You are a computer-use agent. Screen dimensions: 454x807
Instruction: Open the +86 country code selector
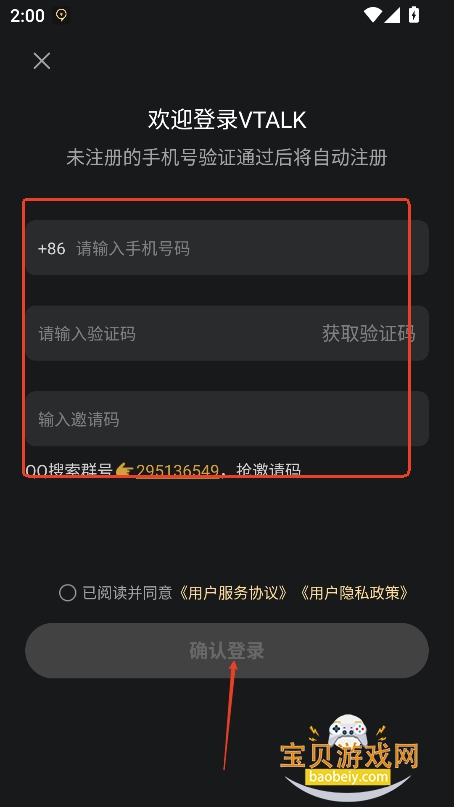[51, 249]
